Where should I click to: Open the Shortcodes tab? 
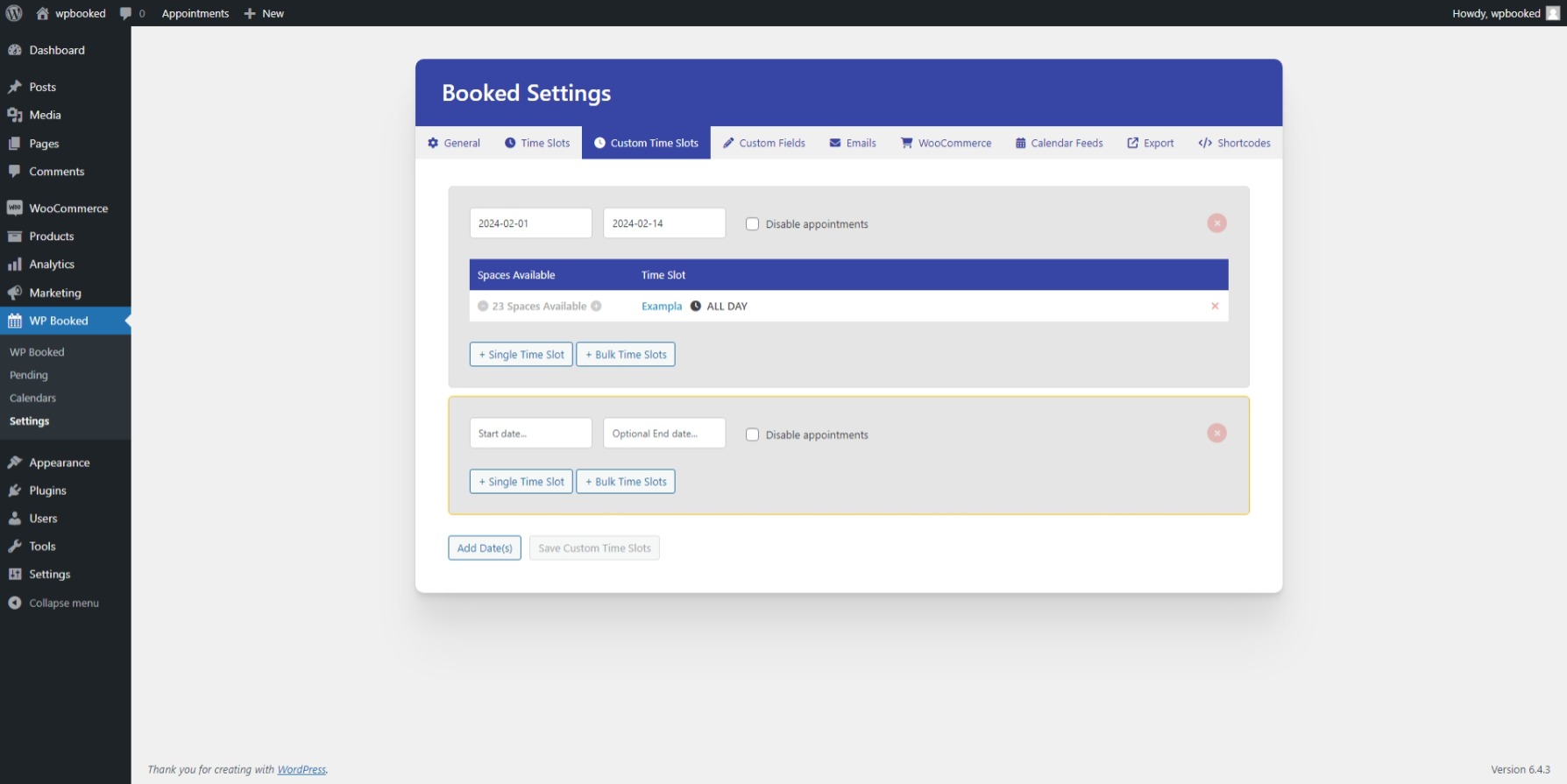coord(1234,143)
